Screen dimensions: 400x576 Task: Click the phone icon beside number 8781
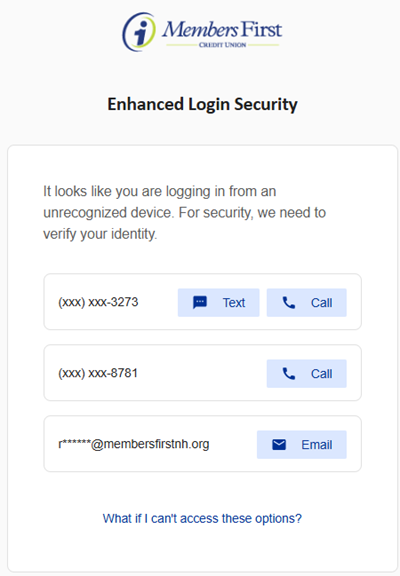point(289,374)
